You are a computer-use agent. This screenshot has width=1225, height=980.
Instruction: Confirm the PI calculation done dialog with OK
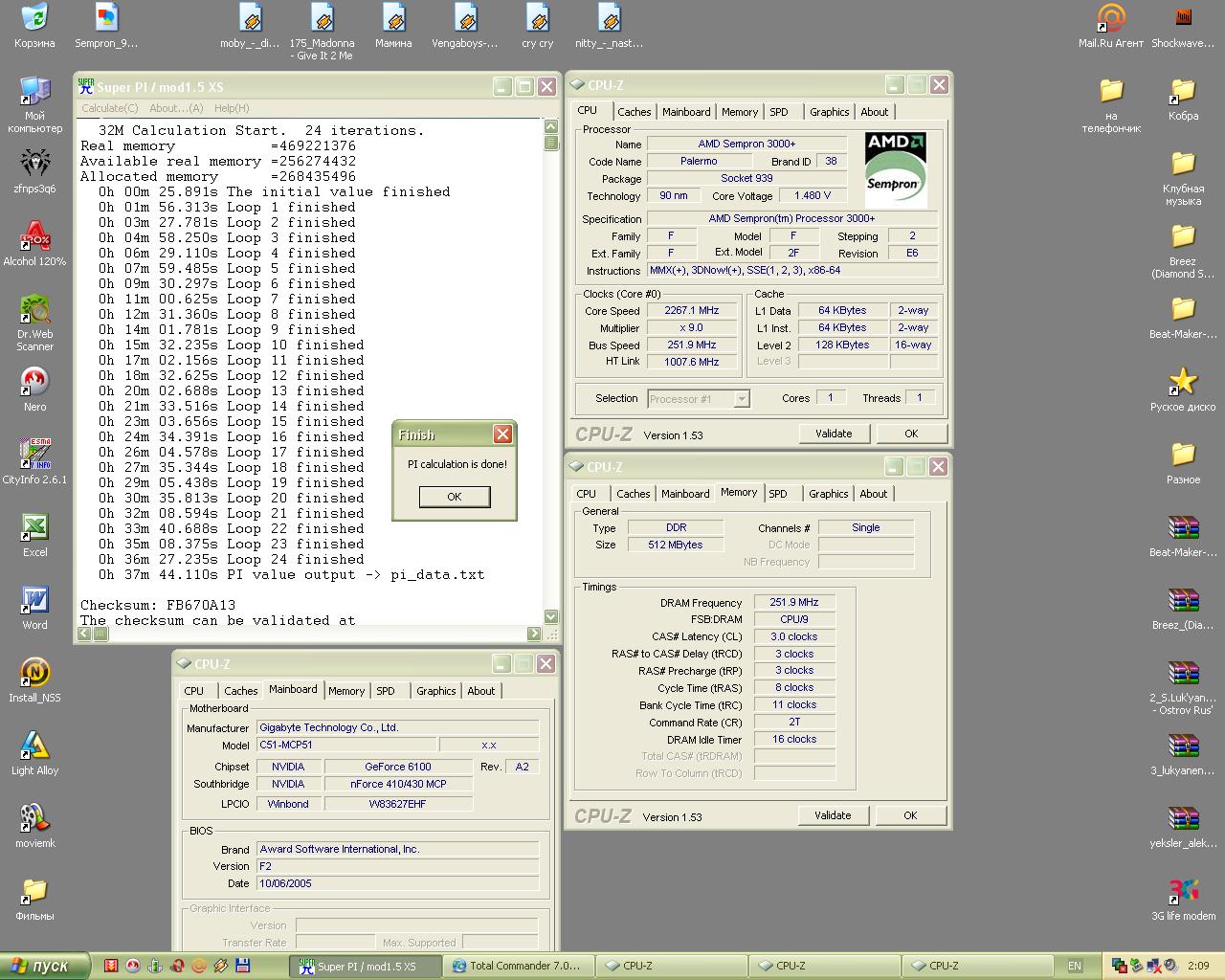coord(455,497)
